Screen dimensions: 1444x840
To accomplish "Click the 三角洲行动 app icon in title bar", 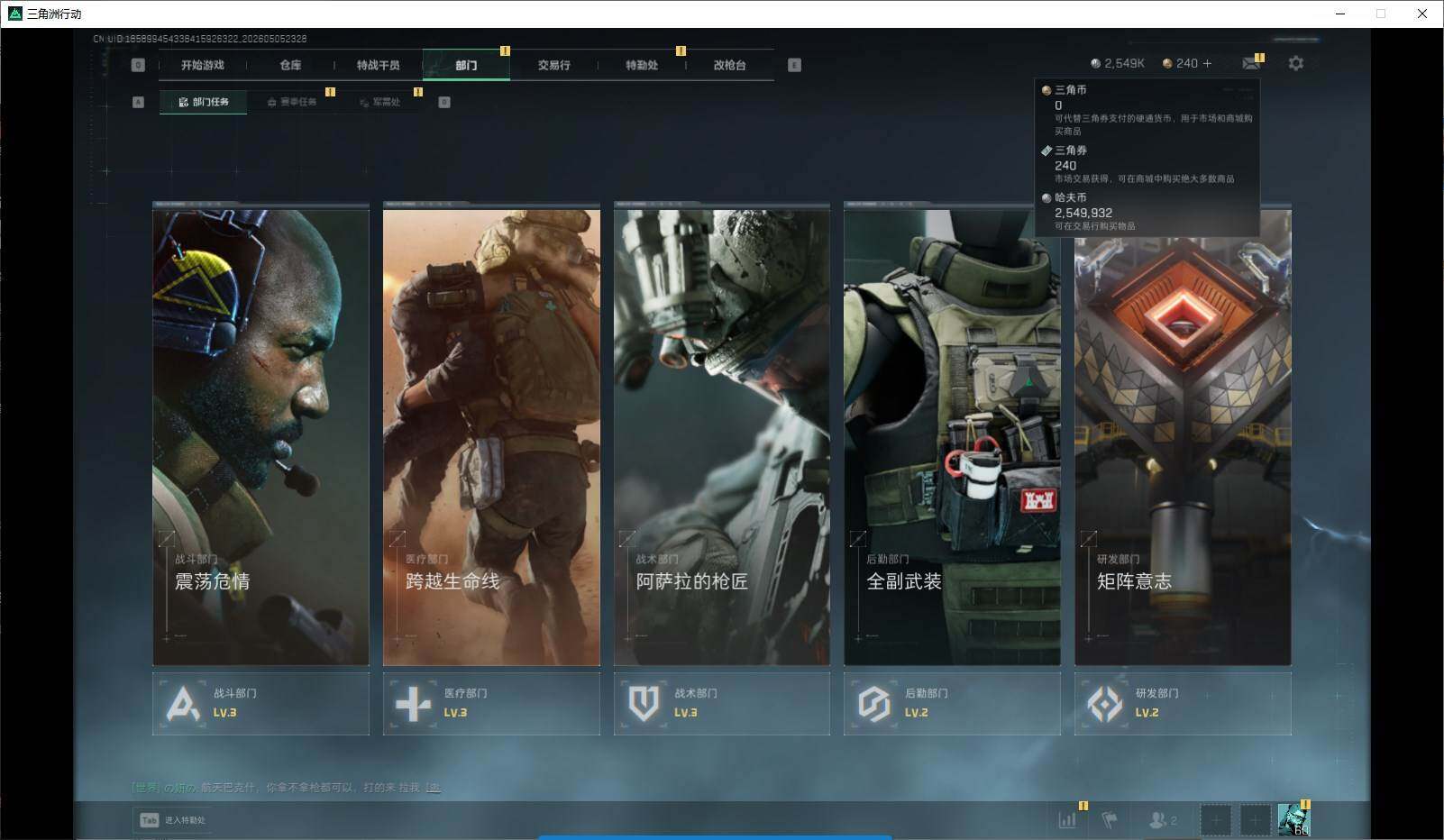I will pyautogui.click(x=14, y=14).
